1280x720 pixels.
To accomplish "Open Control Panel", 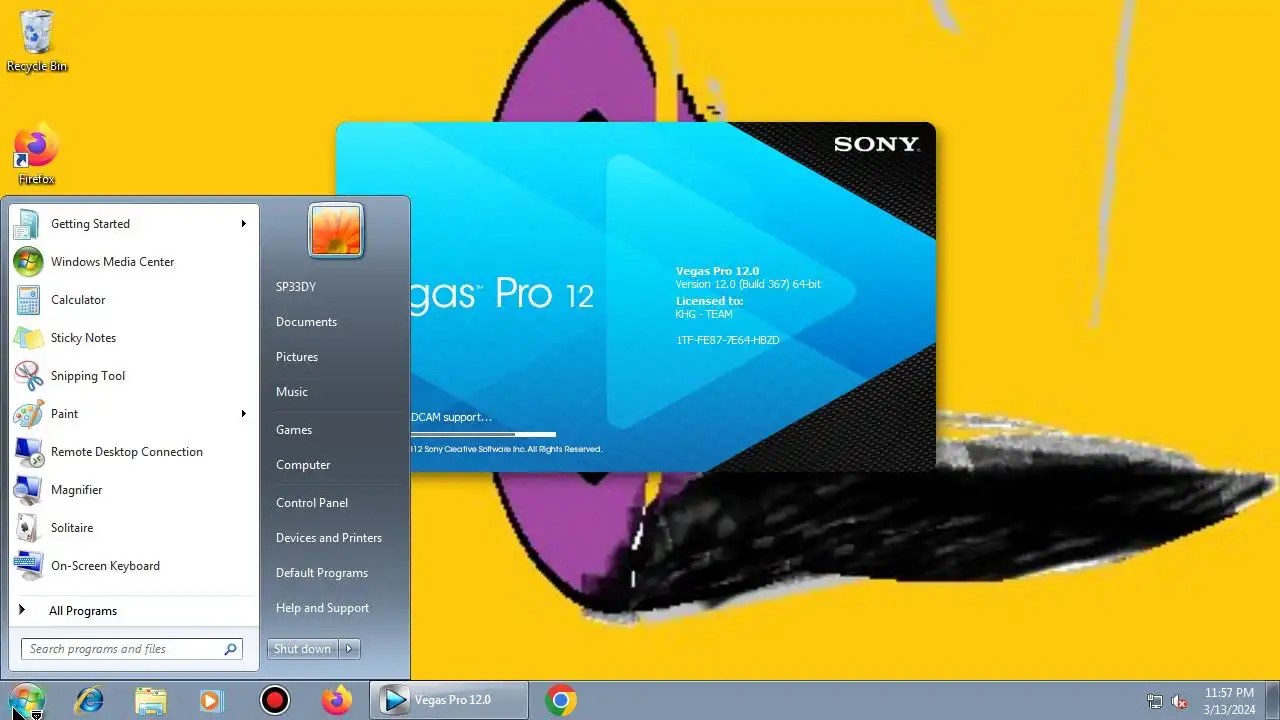I will (312, 503).
